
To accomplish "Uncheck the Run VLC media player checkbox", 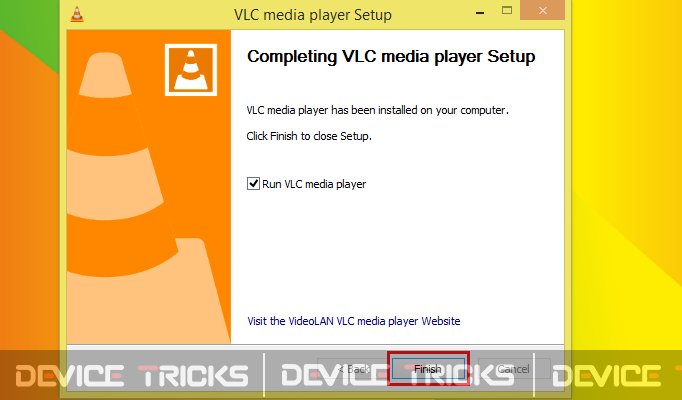I will point(253,183).
